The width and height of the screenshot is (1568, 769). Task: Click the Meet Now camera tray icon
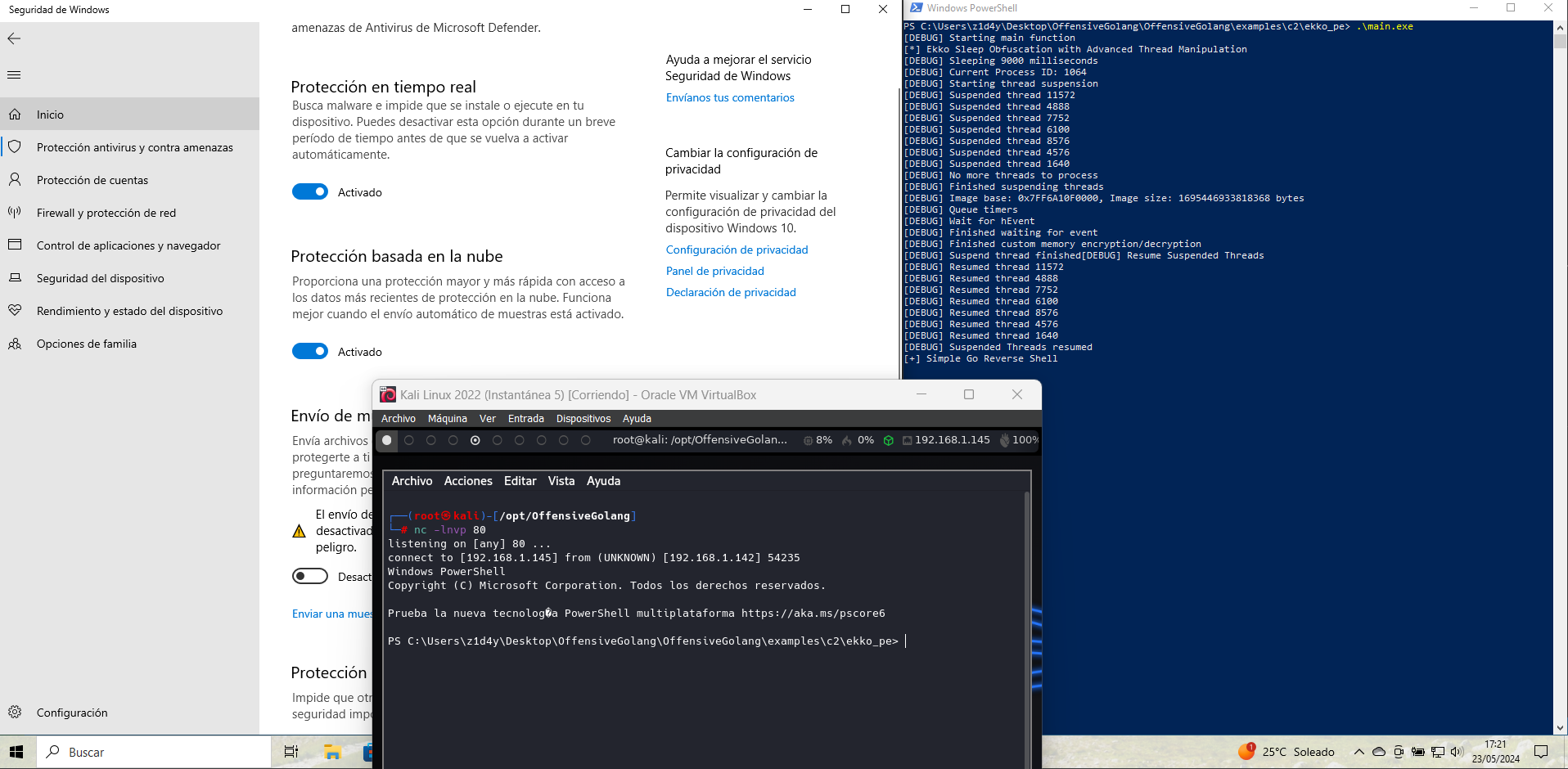click(1399, 752)
